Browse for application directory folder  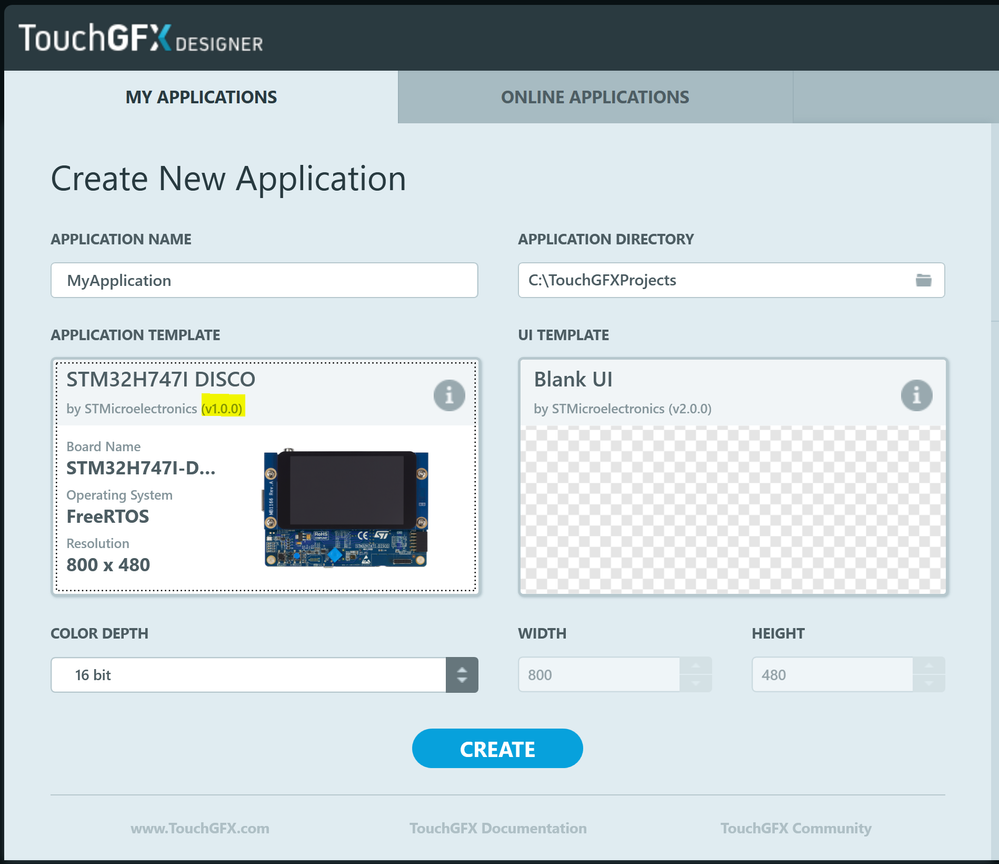[924, 280]
